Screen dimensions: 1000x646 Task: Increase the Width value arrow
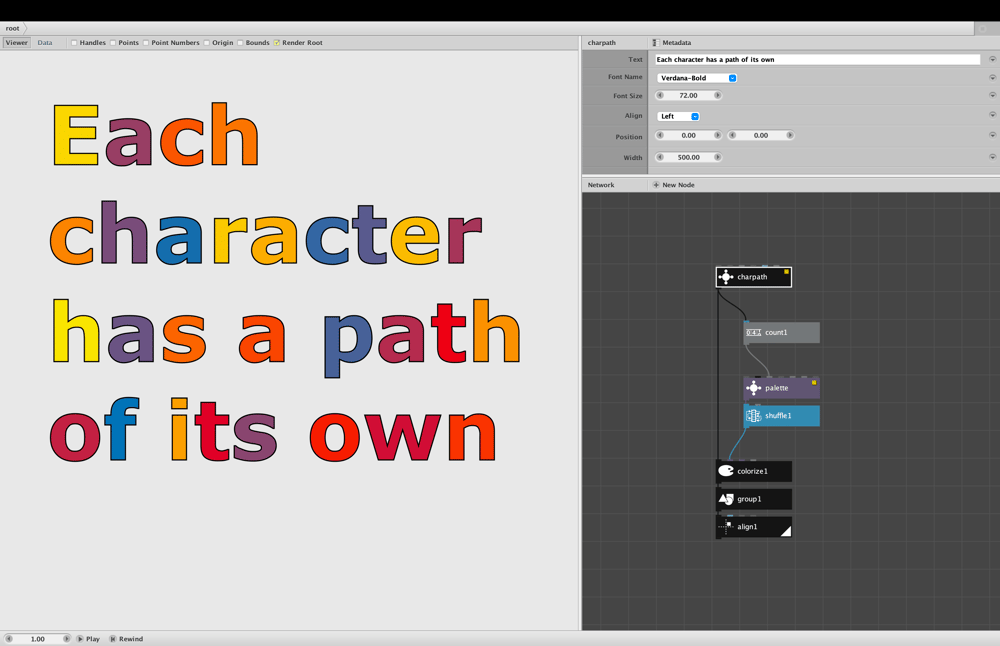(717, 158)
